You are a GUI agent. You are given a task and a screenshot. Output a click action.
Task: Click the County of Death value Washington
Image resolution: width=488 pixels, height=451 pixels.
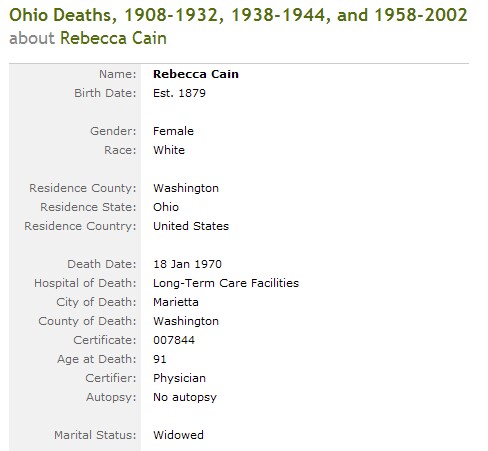pyautogui.click(x=186, y=321)
